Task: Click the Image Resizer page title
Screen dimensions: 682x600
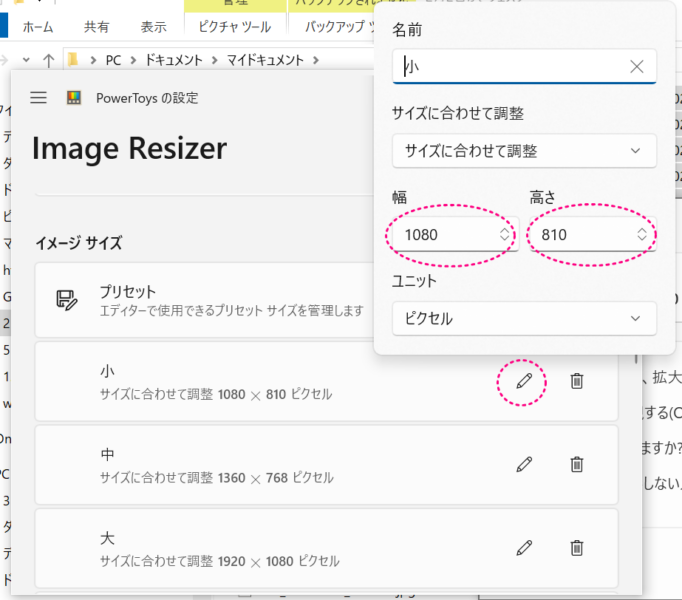Action: point(130,149)
